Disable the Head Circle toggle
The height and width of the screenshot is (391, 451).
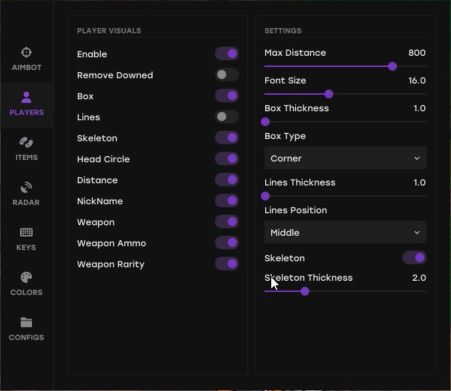pos(227,159)
